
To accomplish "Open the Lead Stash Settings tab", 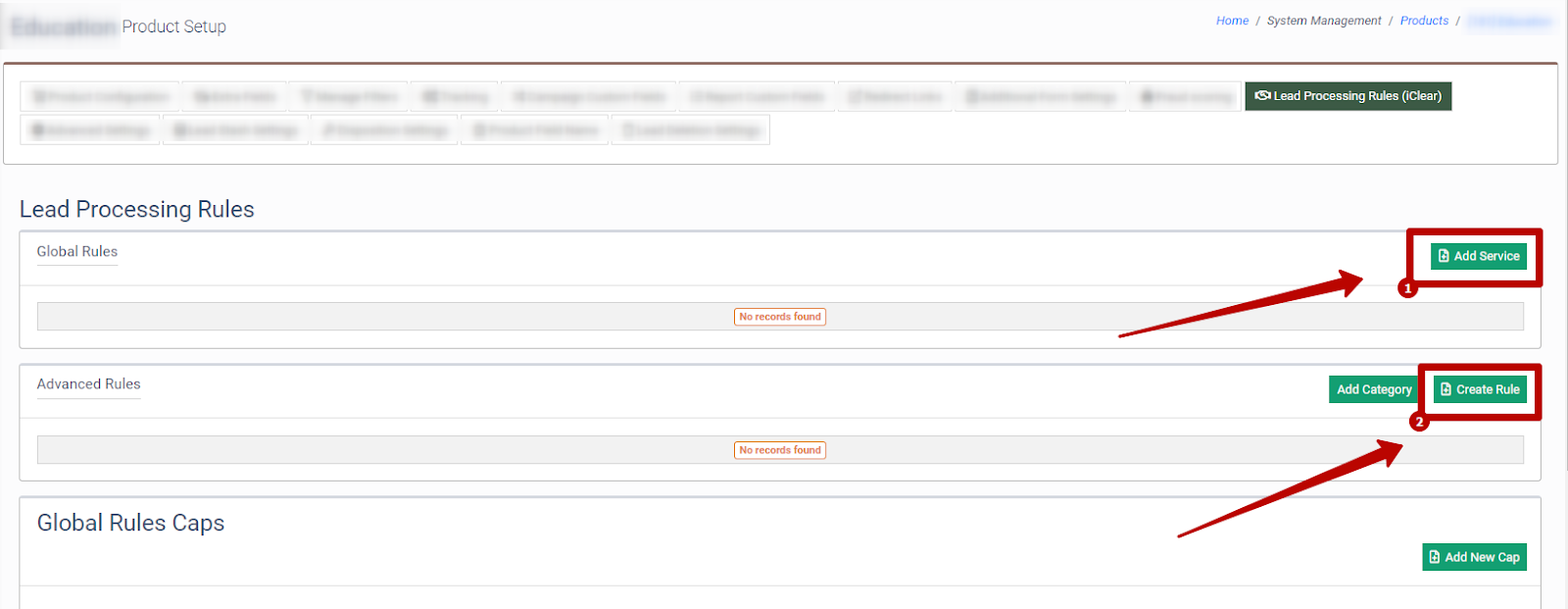I will tap(235, 130).
